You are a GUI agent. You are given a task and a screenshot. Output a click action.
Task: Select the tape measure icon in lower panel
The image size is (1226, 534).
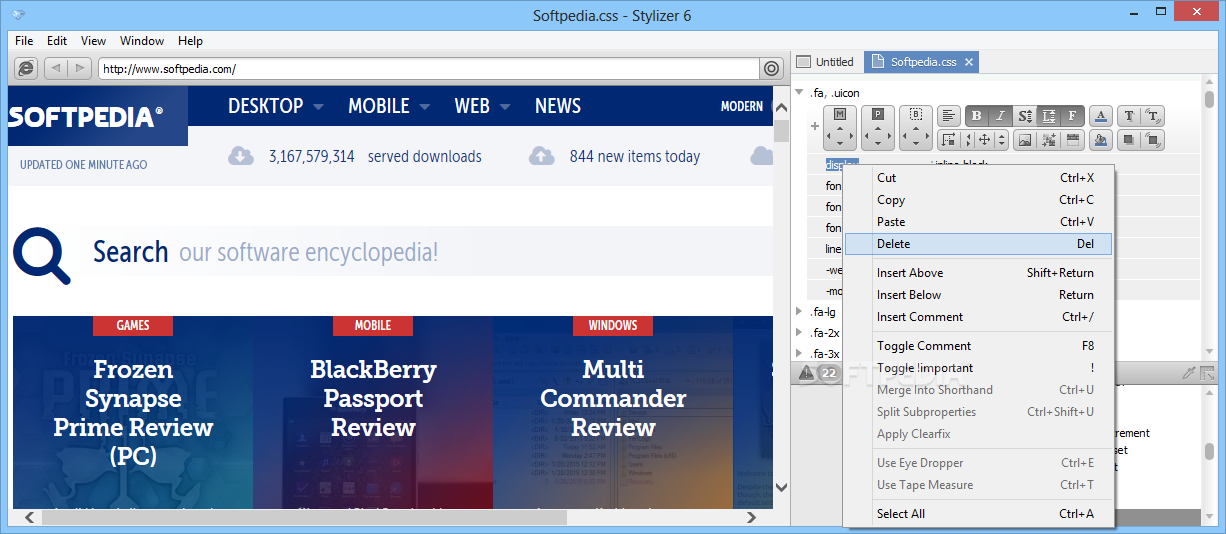(1208, 373)
